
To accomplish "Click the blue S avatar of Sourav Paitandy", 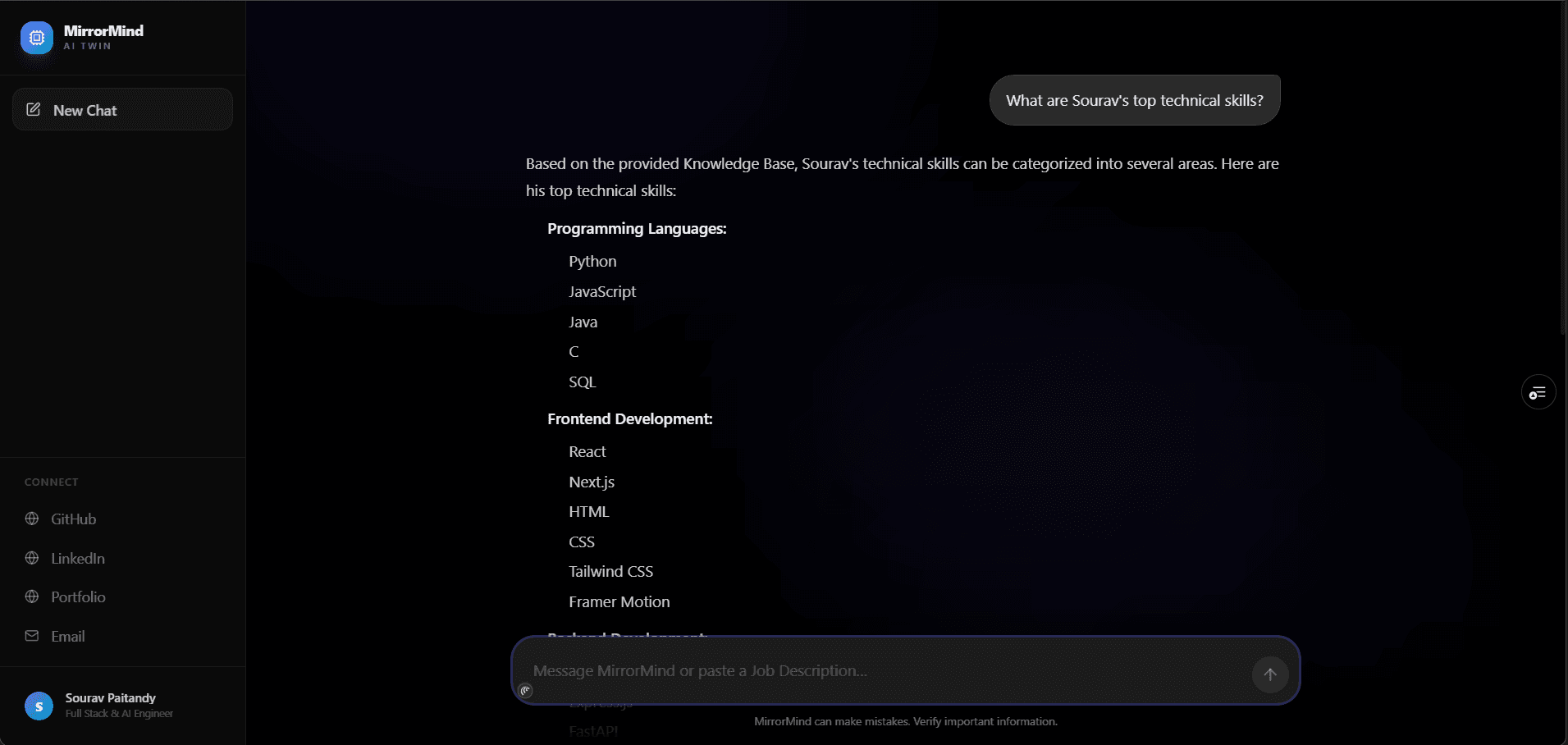I will [39, 706].
